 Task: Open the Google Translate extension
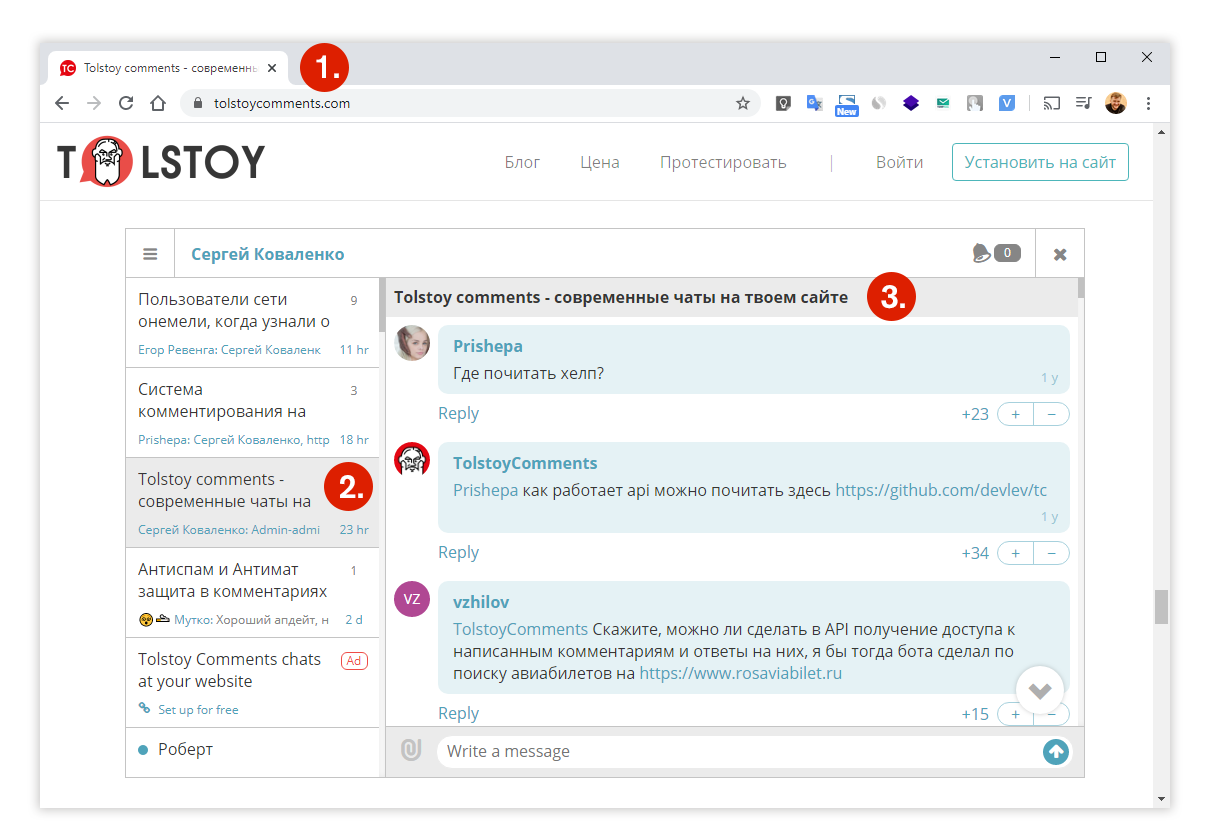point(815,103)
